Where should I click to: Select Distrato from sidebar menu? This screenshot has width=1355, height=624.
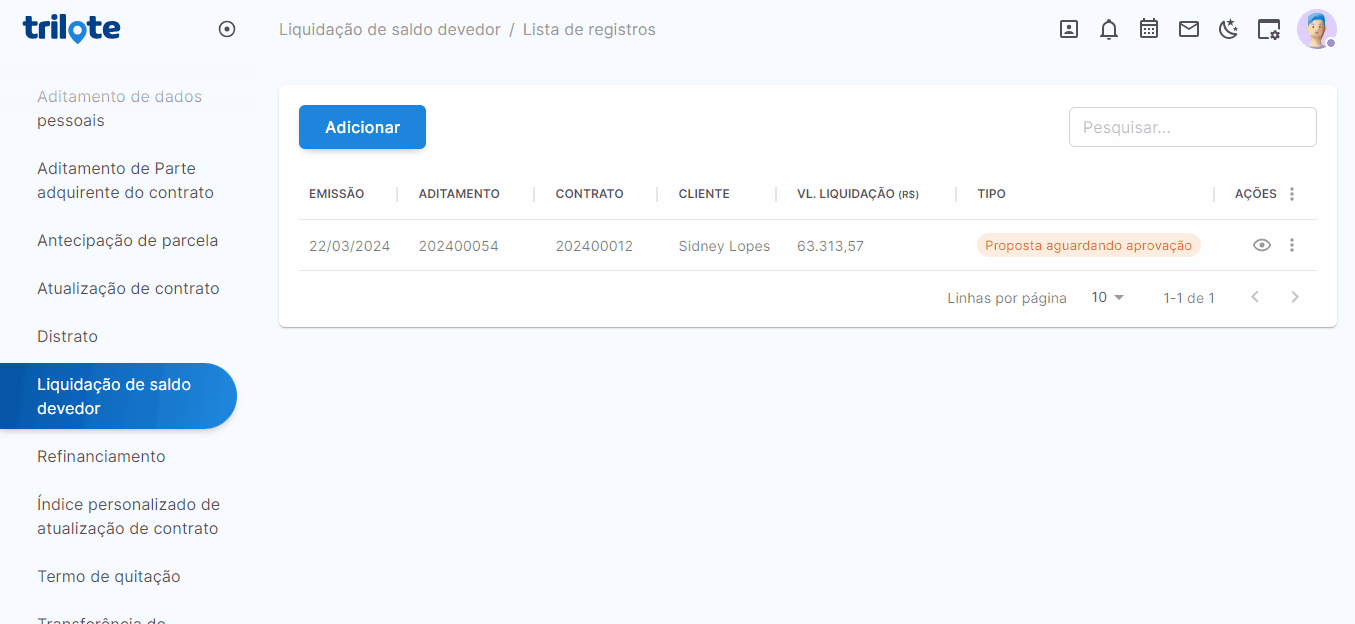67,336
